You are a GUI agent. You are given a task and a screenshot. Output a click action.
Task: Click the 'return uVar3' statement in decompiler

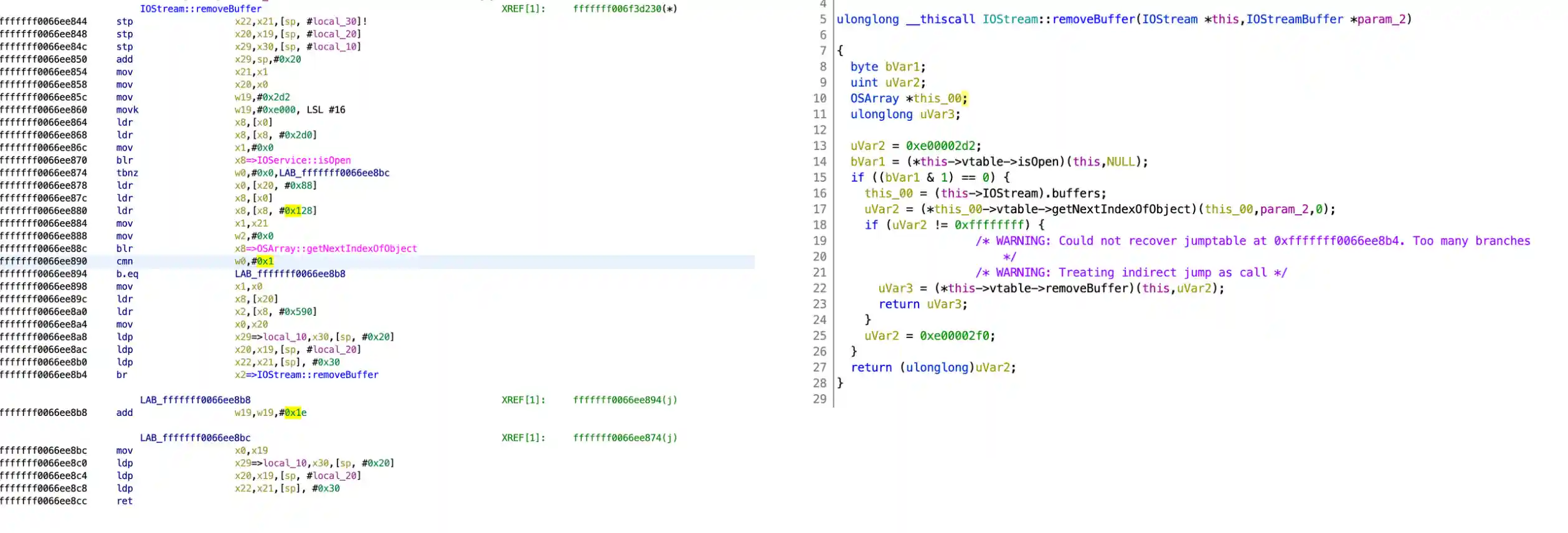(x=923, y=304)
